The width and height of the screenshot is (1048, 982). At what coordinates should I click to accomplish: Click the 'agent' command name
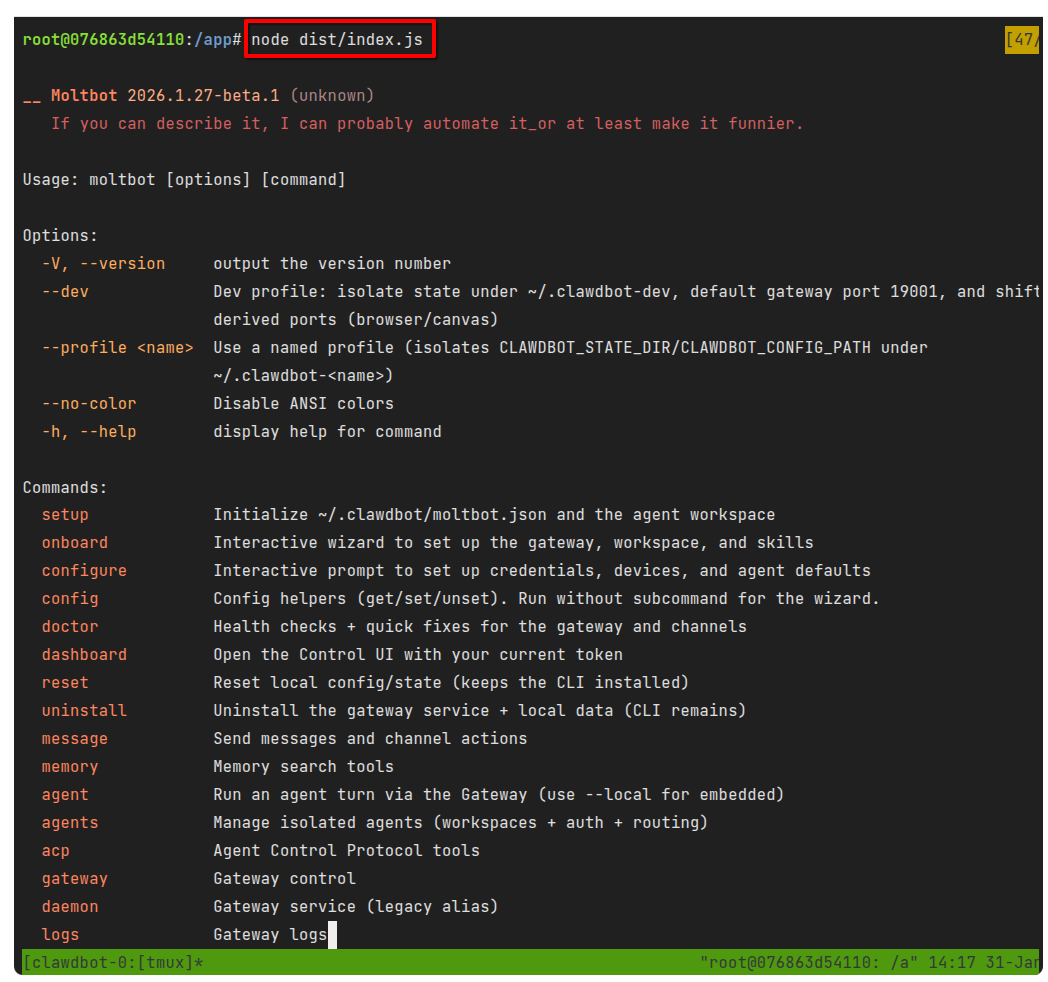click(66, 795)
